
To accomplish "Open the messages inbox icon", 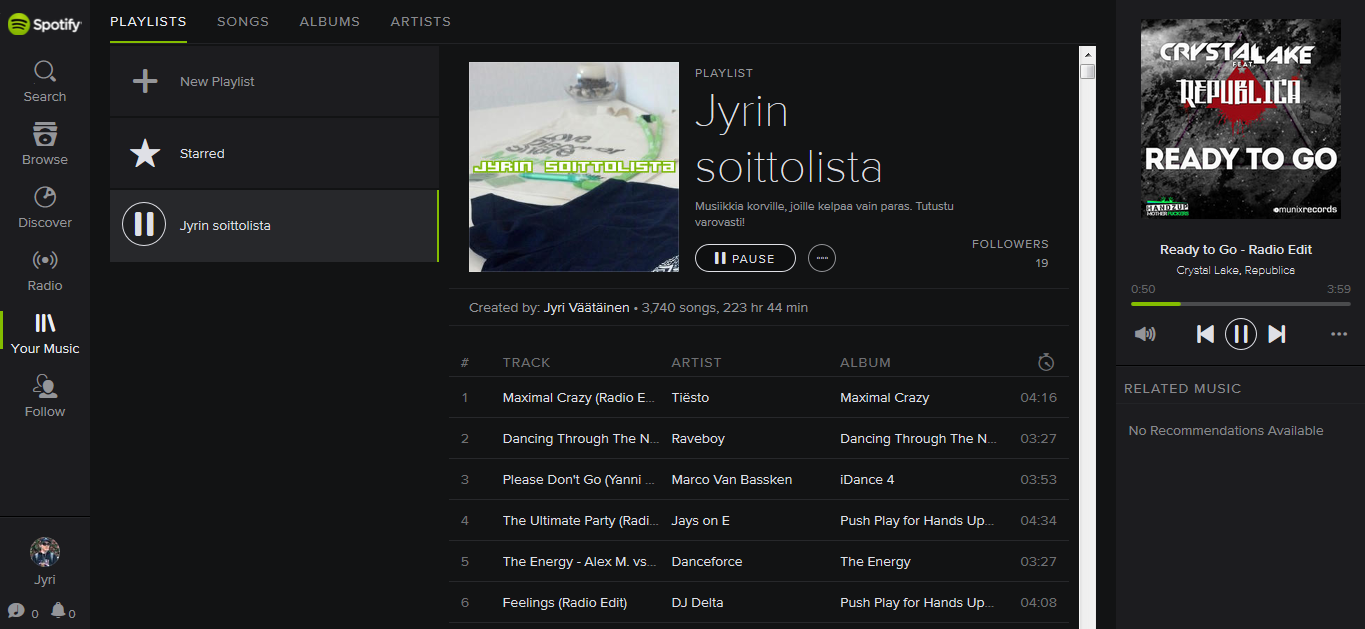I will tap(16, 610).
